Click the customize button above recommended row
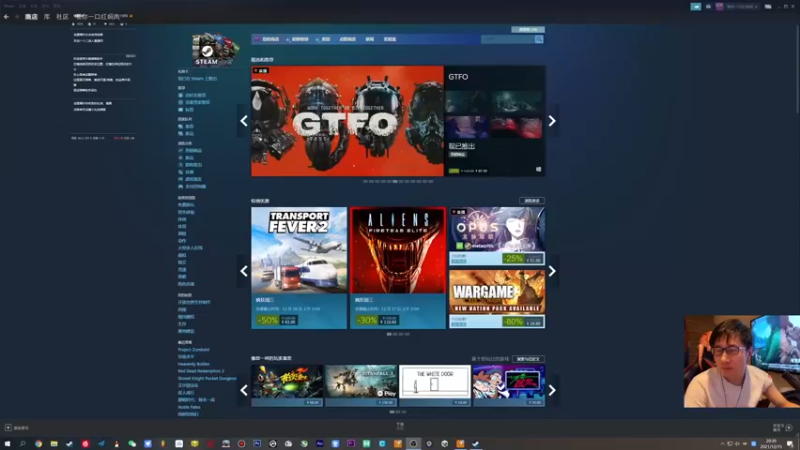800x450 pixels. pos(528,359)
